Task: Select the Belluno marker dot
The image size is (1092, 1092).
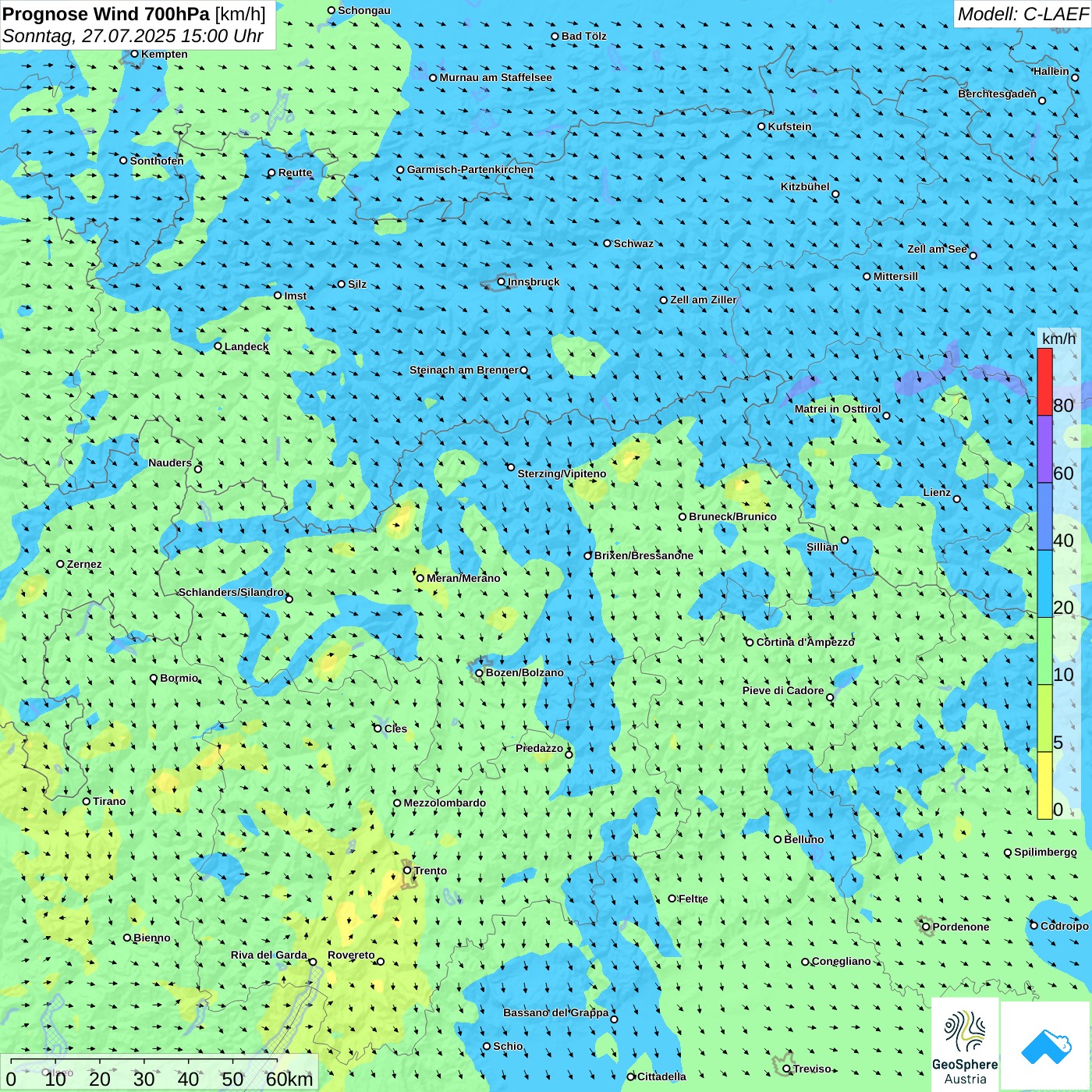Action: pyautogui.click(x=778, y=839)
